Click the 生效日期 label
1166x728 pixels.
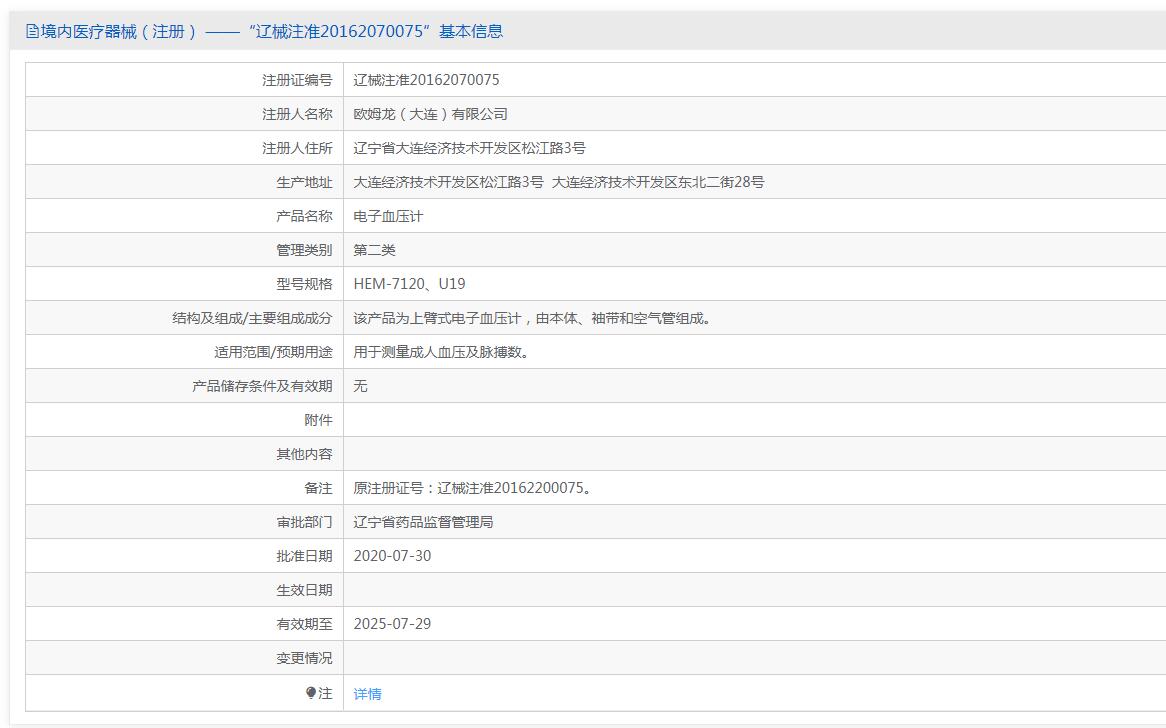[x=304, y=590]
